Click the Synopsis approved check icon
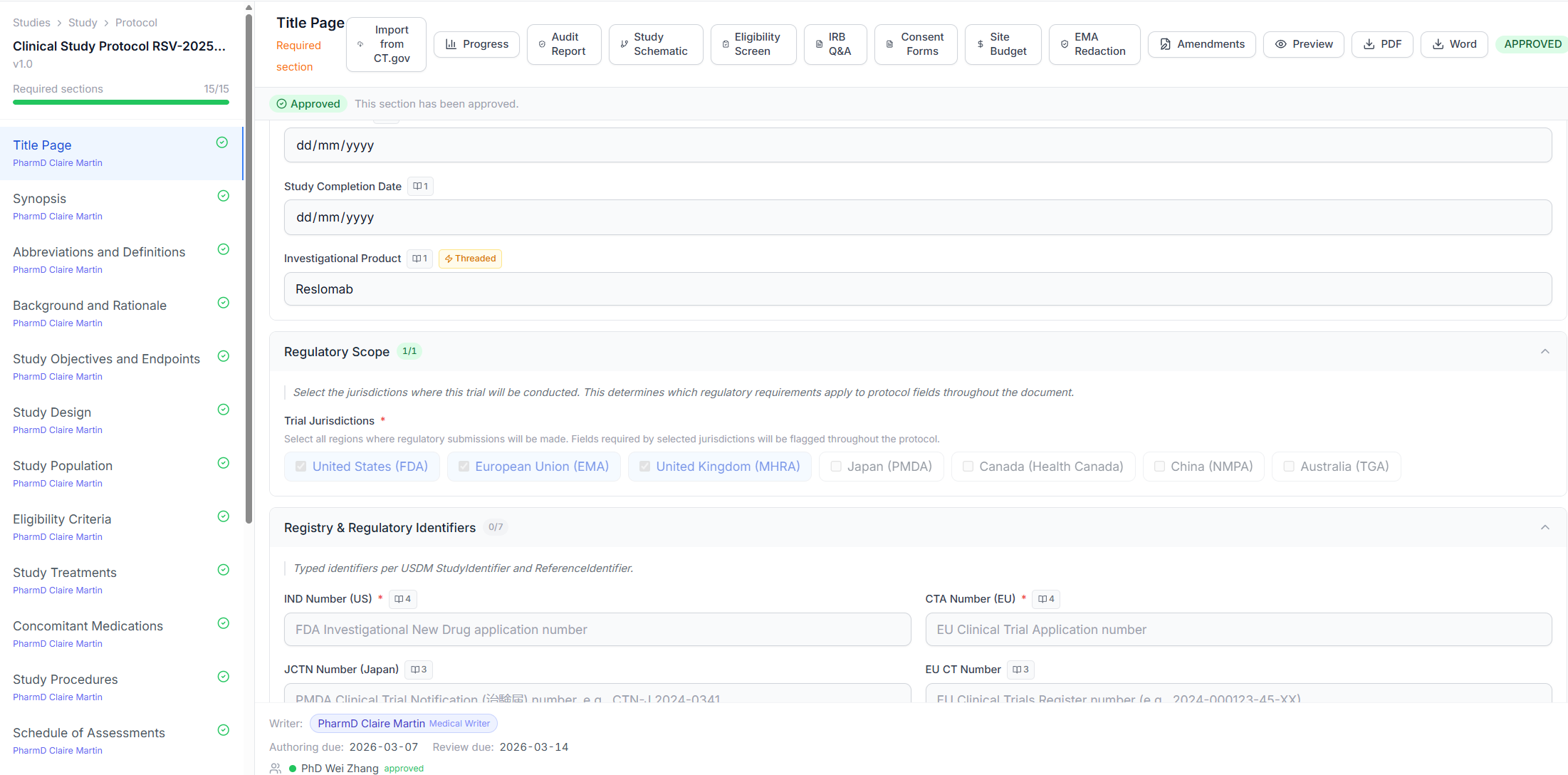This screenshot has width=1568, height=775. coord(223,196)
